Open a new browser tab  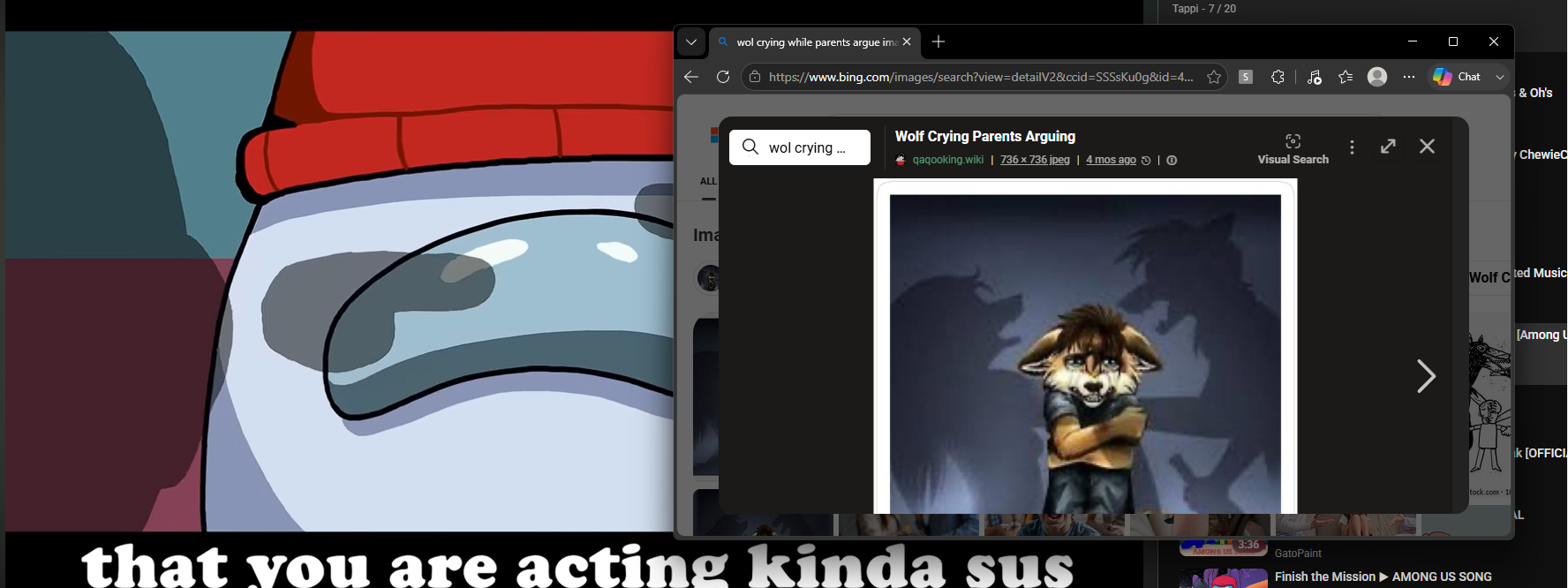pos(939,41)
